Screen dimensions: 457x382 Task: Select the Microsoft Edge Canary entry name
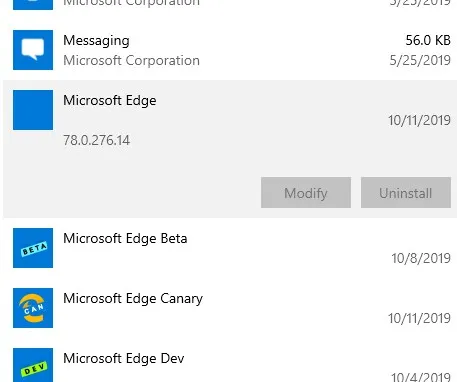tap(133, 299)
